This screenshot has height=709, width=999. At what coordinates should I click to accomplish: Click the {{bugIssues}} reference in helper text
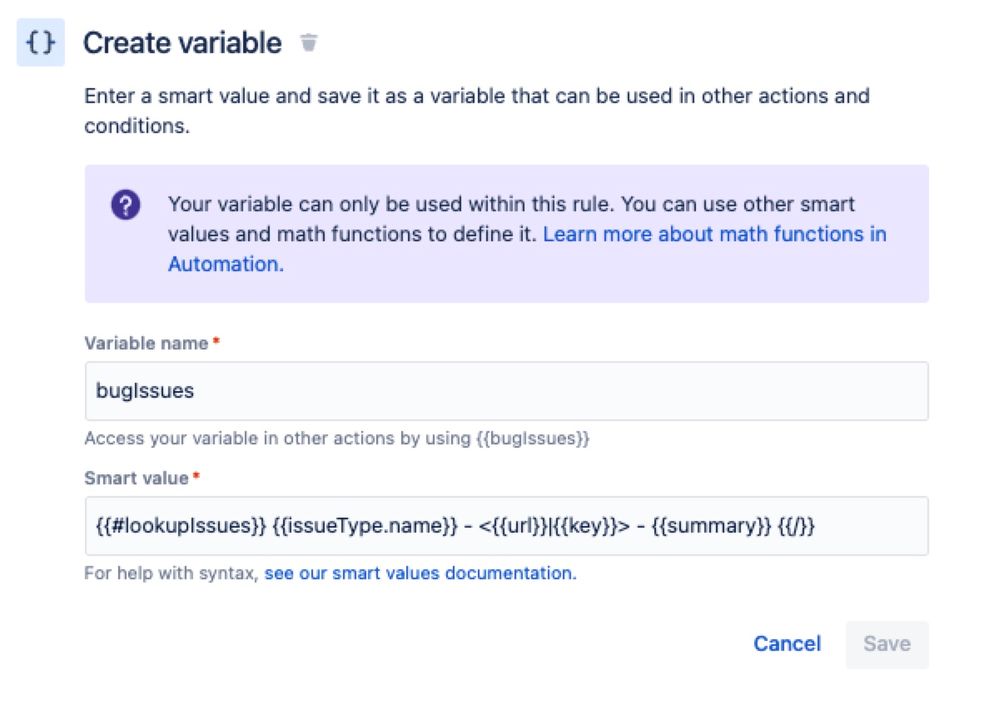pyautogui.click(x=533, y=438)
